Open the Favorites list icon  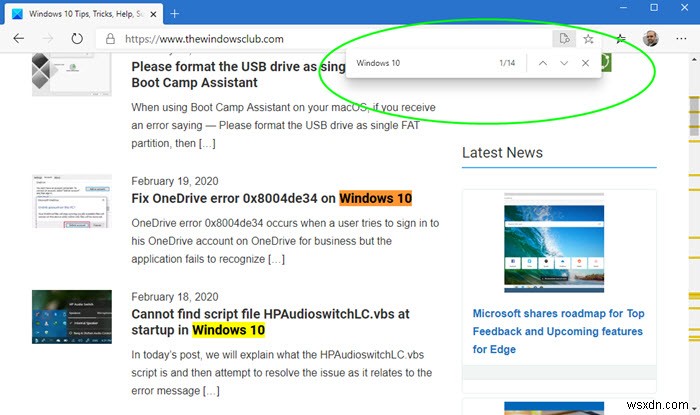click(621, 39)
